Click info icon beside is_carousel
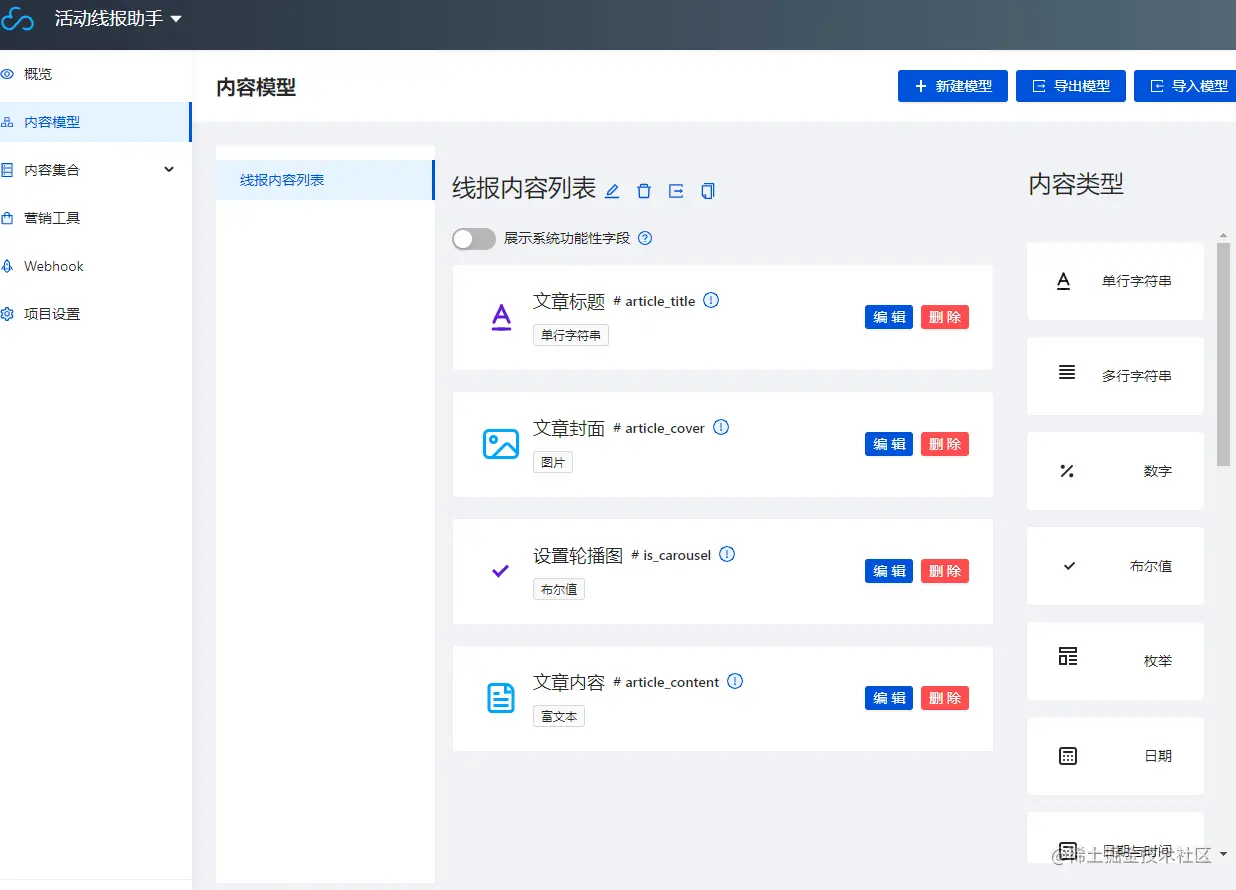The width and height of the screenshot is (1236, 890). (x=727, y=554)
